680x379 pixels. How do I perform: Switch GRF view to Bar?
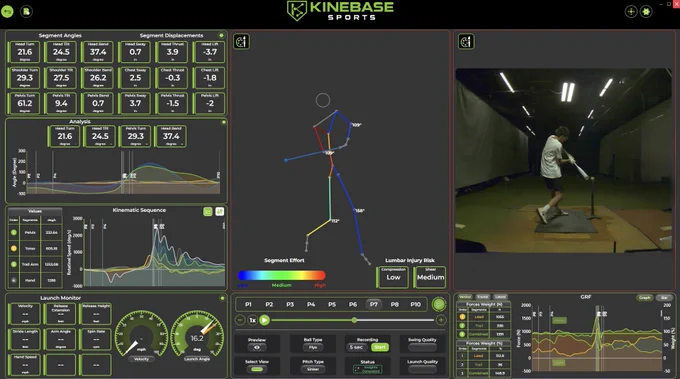(x=664, y=297)
